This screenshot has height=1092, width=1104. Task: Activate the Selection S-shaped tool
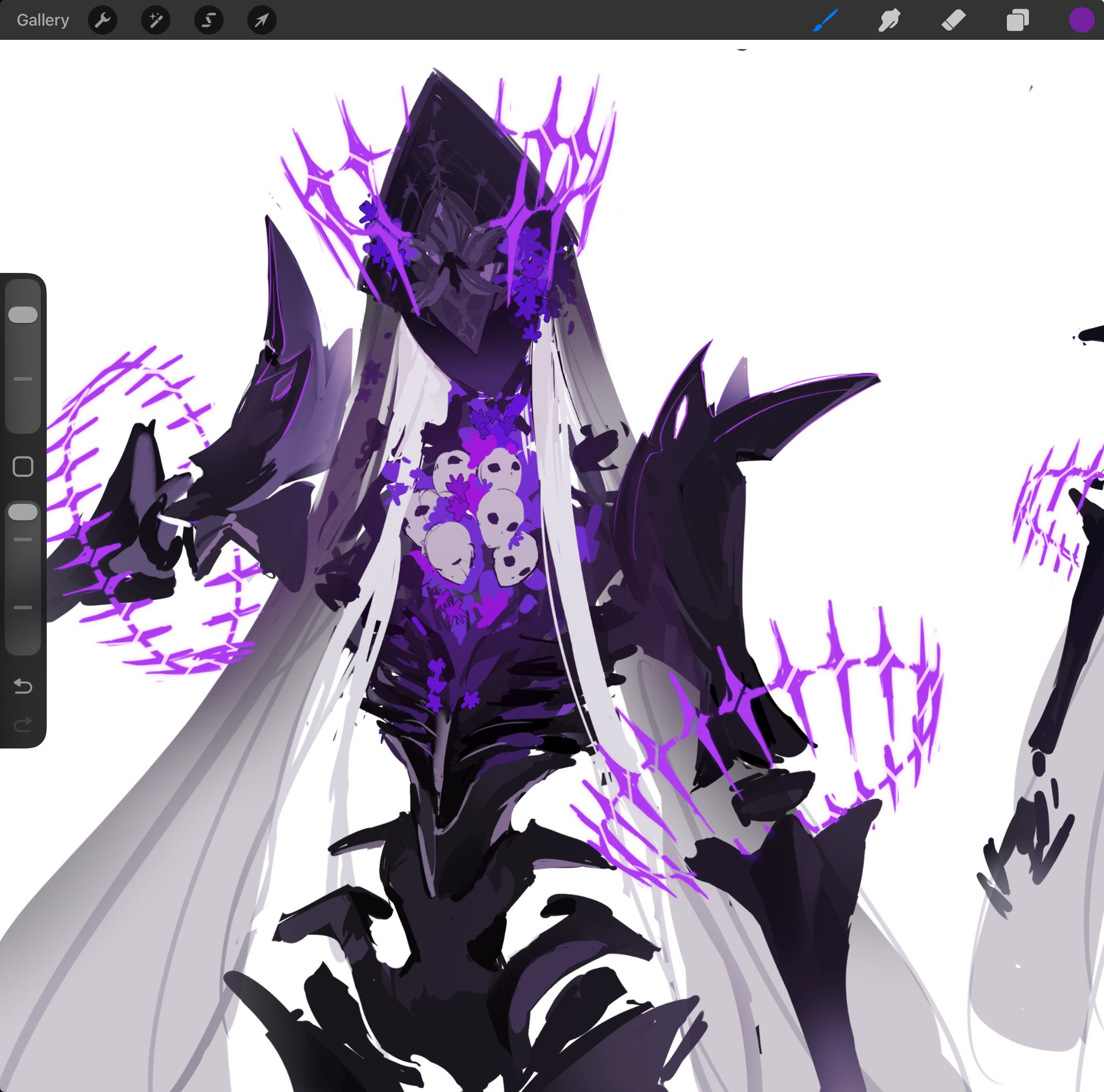pyautogui.click(x=209, y=20)
